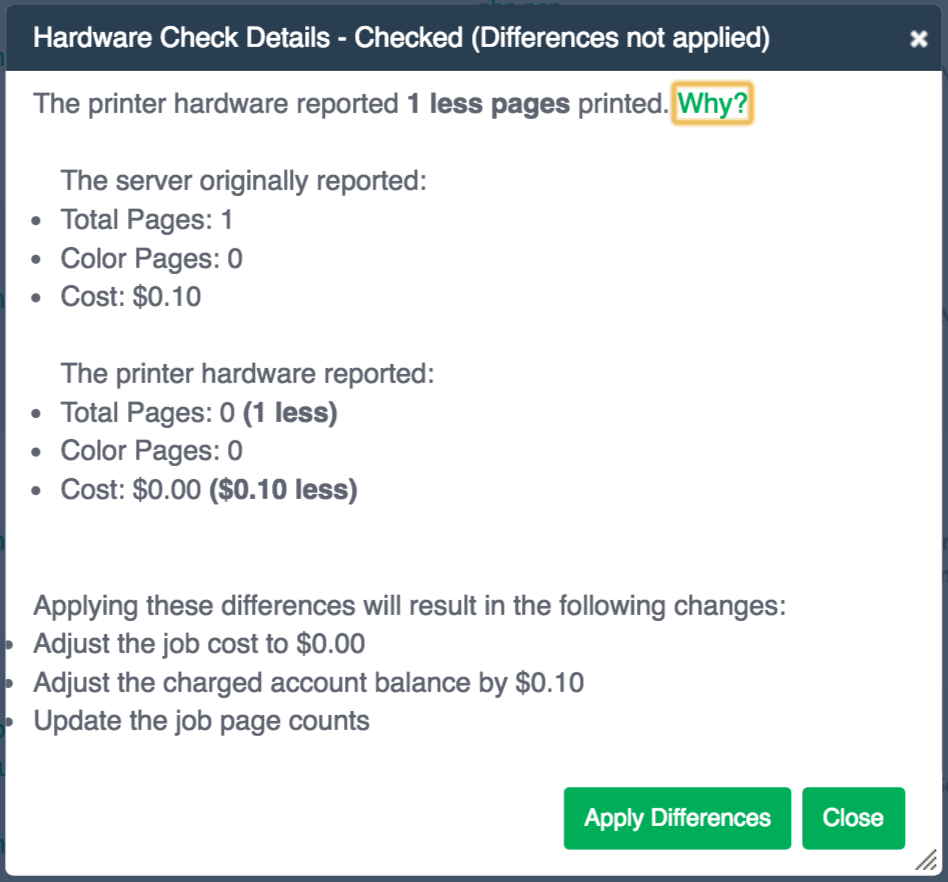
Task: Click the green Close button
Action: coord(853,818)
